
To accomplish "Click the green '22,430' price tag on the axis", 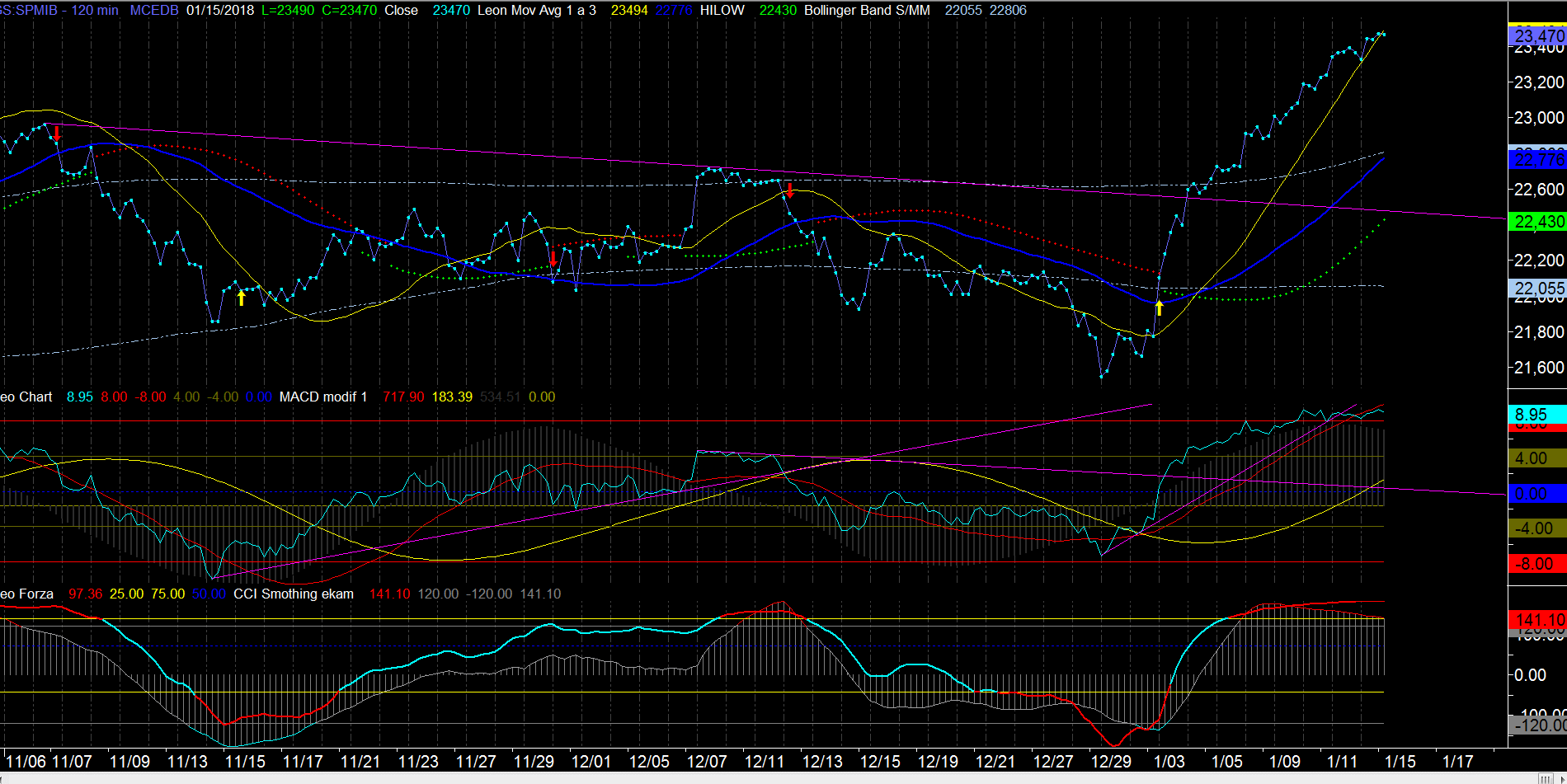I will click(1537, 222).
